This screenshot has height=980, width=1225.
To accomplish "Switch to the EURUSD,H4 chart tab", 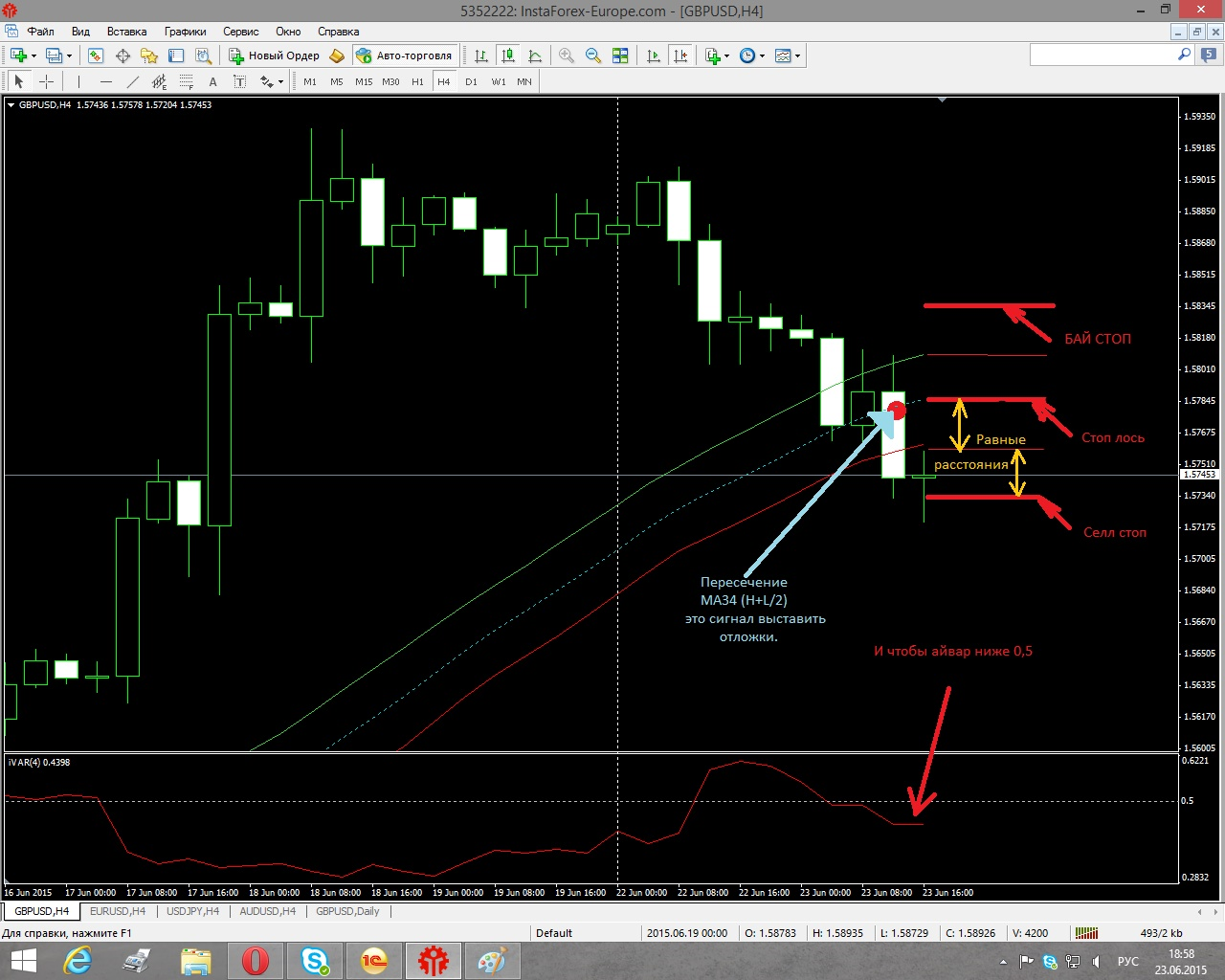I will pyautogui.click(x=118, y=911).
